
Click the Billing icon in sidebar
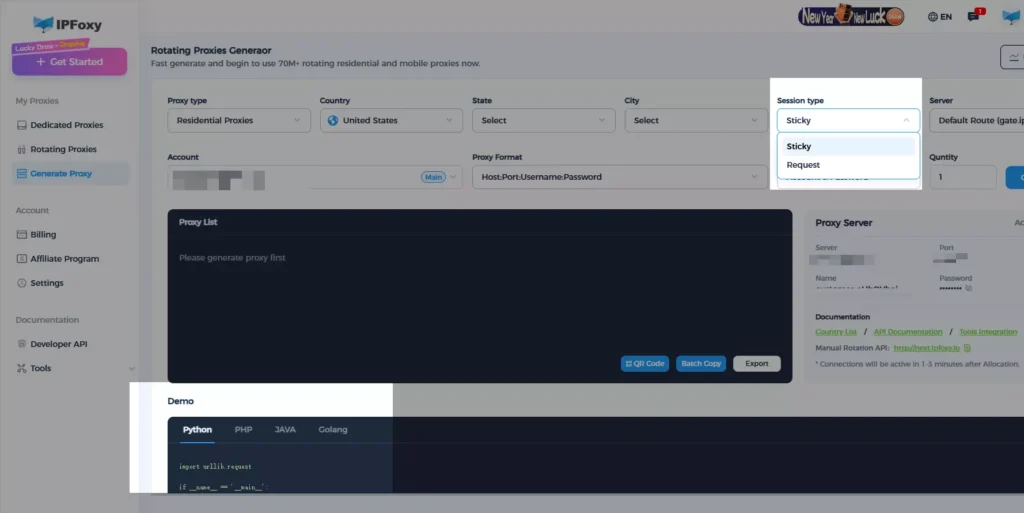[x=23, y=234]
